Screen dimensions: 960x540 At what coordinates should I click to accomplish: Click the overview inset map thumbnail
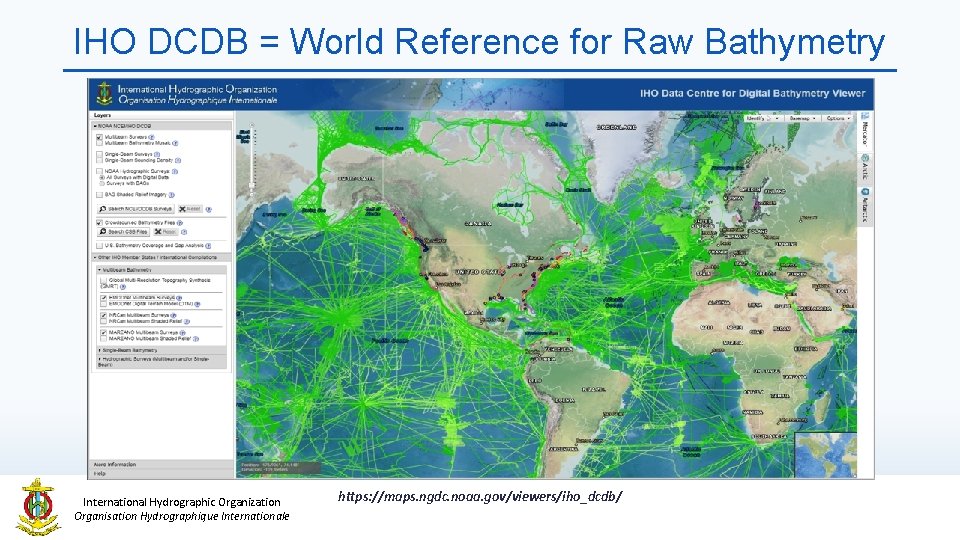tap(825, 454)
